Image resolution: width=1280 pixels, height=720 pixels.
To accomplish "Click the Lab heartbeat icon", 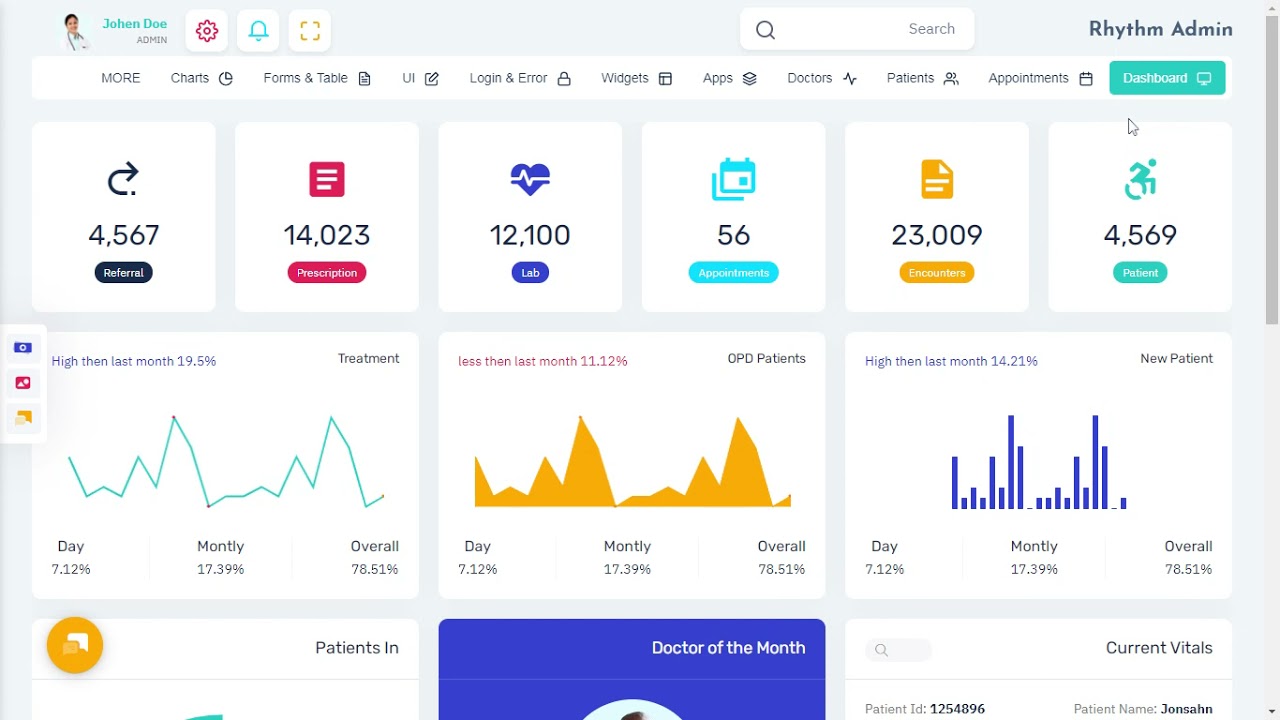I will (x=530, y=179).
